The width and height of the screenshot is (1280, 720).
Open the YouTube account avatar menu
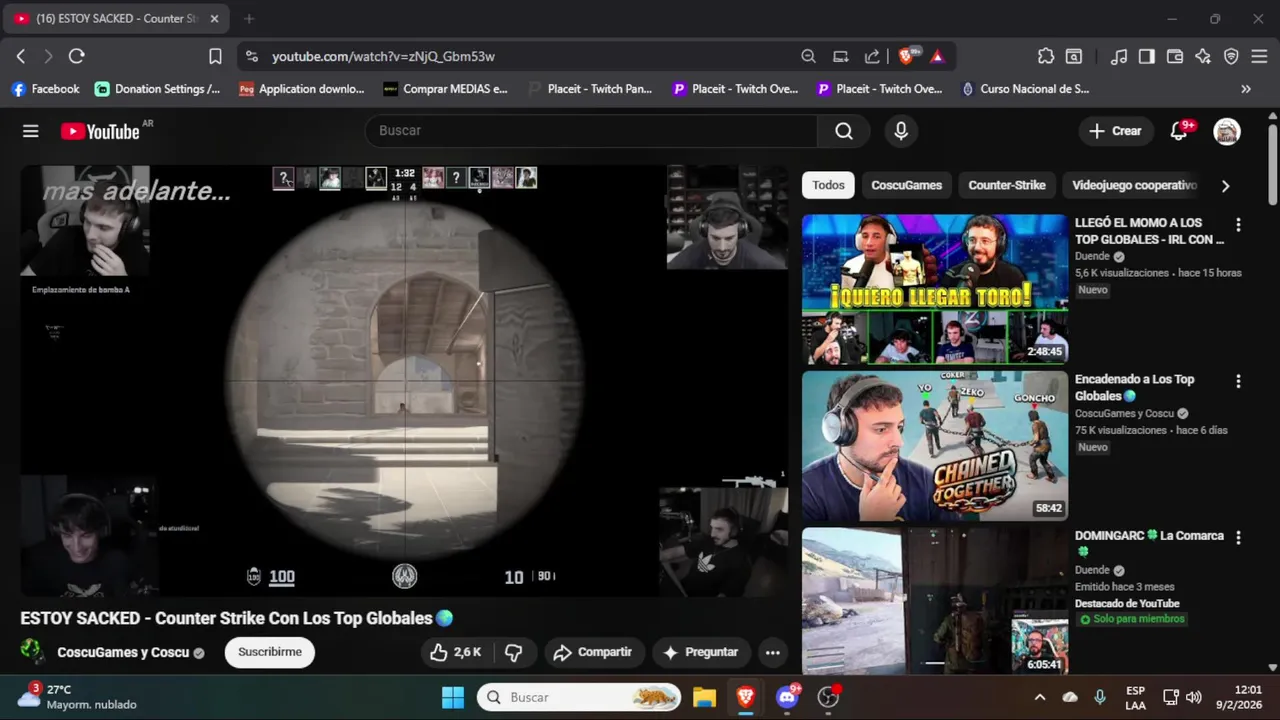click(x=1227, y=131)
